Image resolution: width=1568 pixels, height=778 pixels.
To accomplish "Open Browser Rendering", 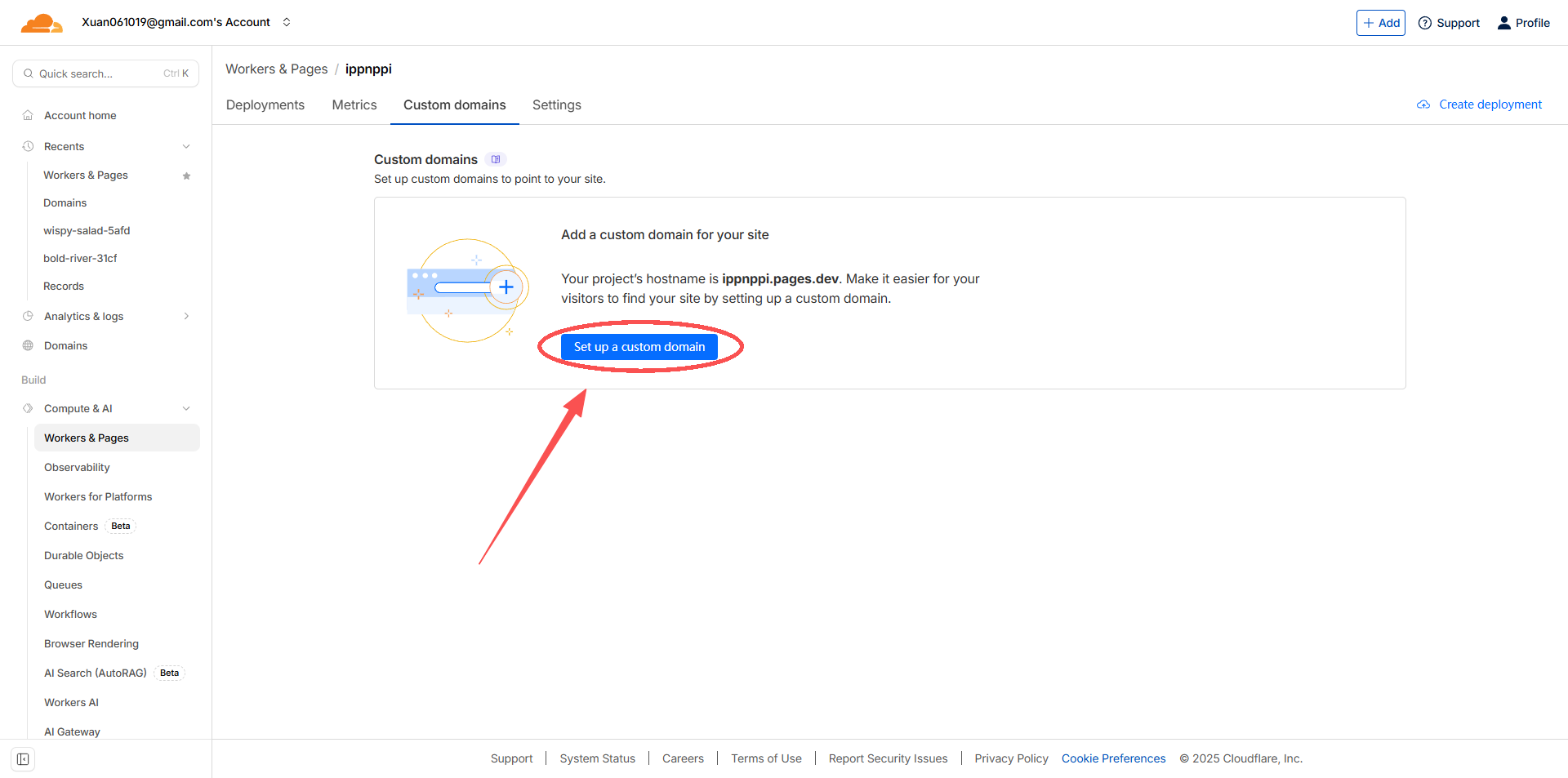I will pos(91,643).
